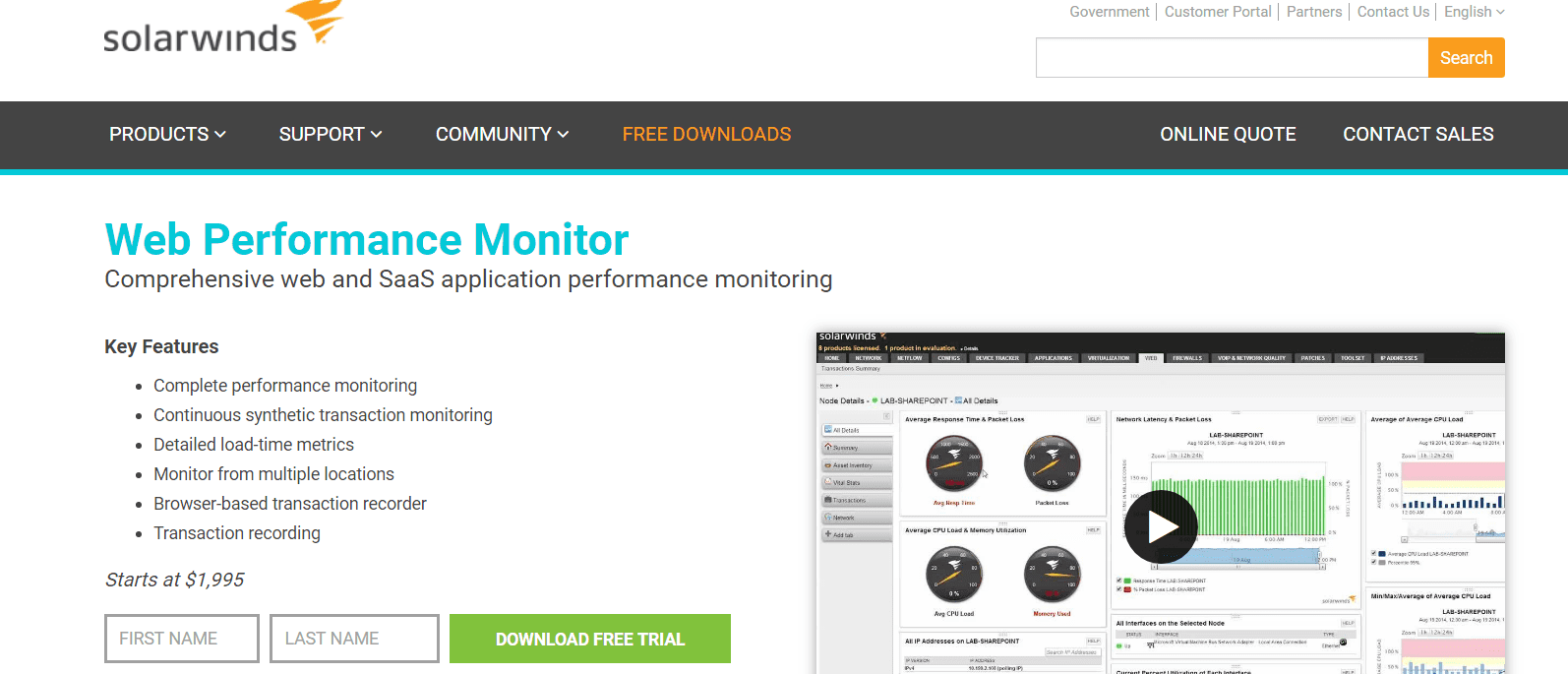
Task: Open the FREE DOWNLOADS menu item
Action: point(706,134)
